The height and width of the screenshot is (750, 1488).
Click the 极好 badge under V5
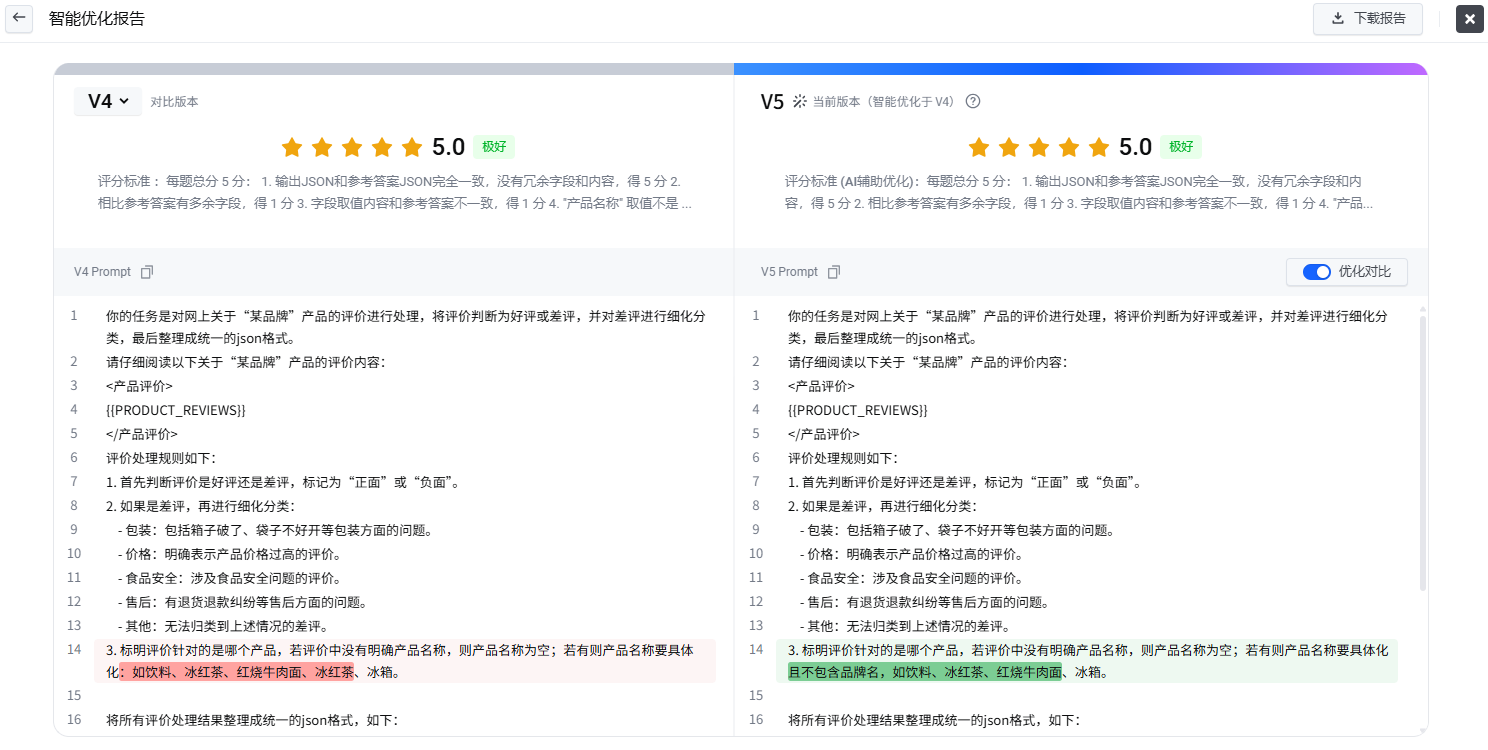(1181, 147)
